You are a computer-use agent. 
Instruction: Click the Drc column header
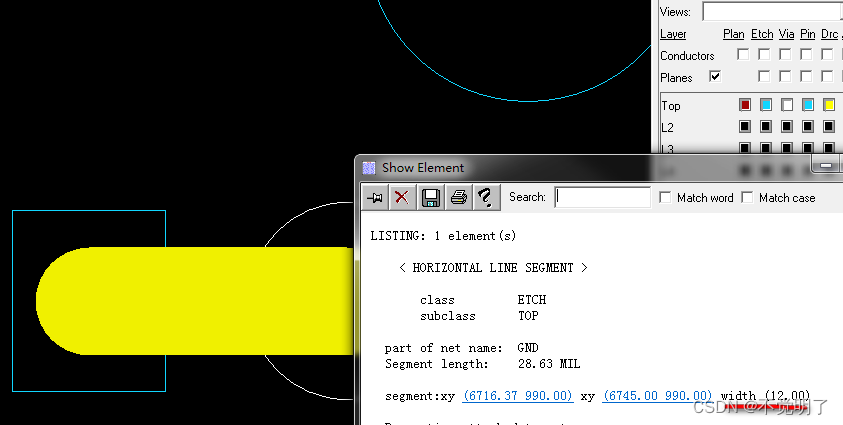click(x=830, y=34)
